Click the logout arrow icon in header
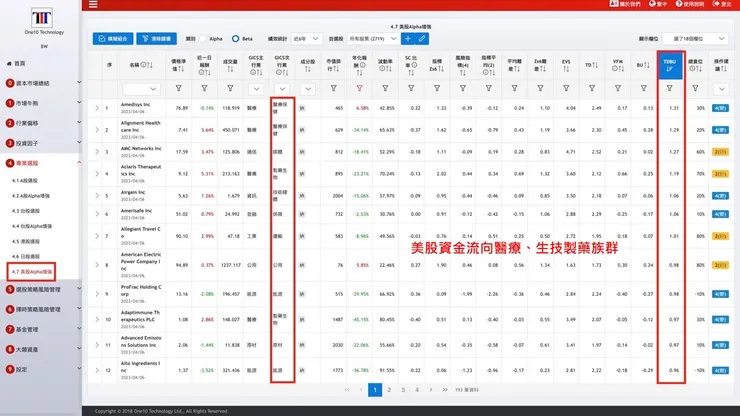 click(716, 4)
